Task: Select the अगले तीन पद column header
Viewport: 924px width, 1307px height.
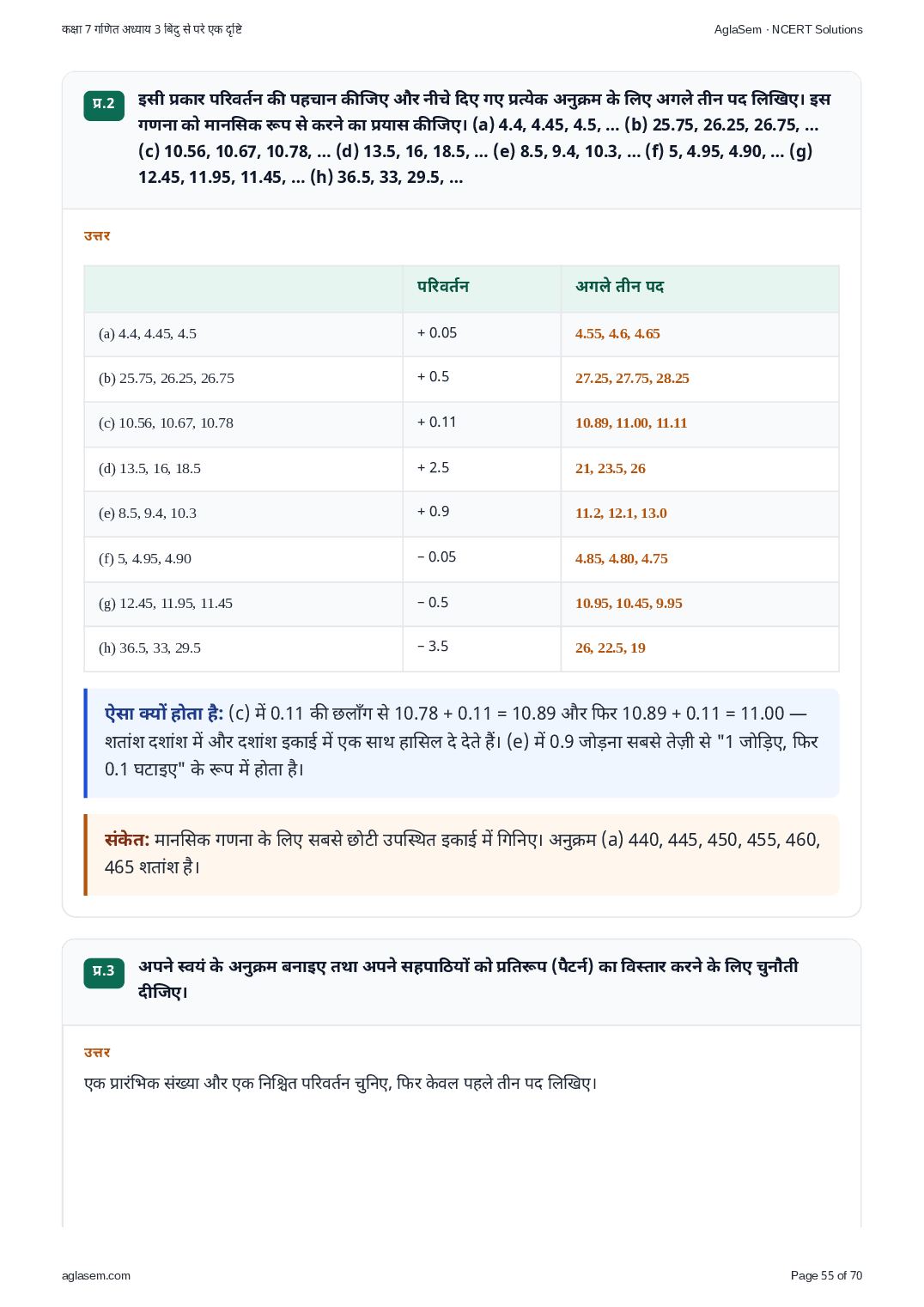Action: click(700, 289)
